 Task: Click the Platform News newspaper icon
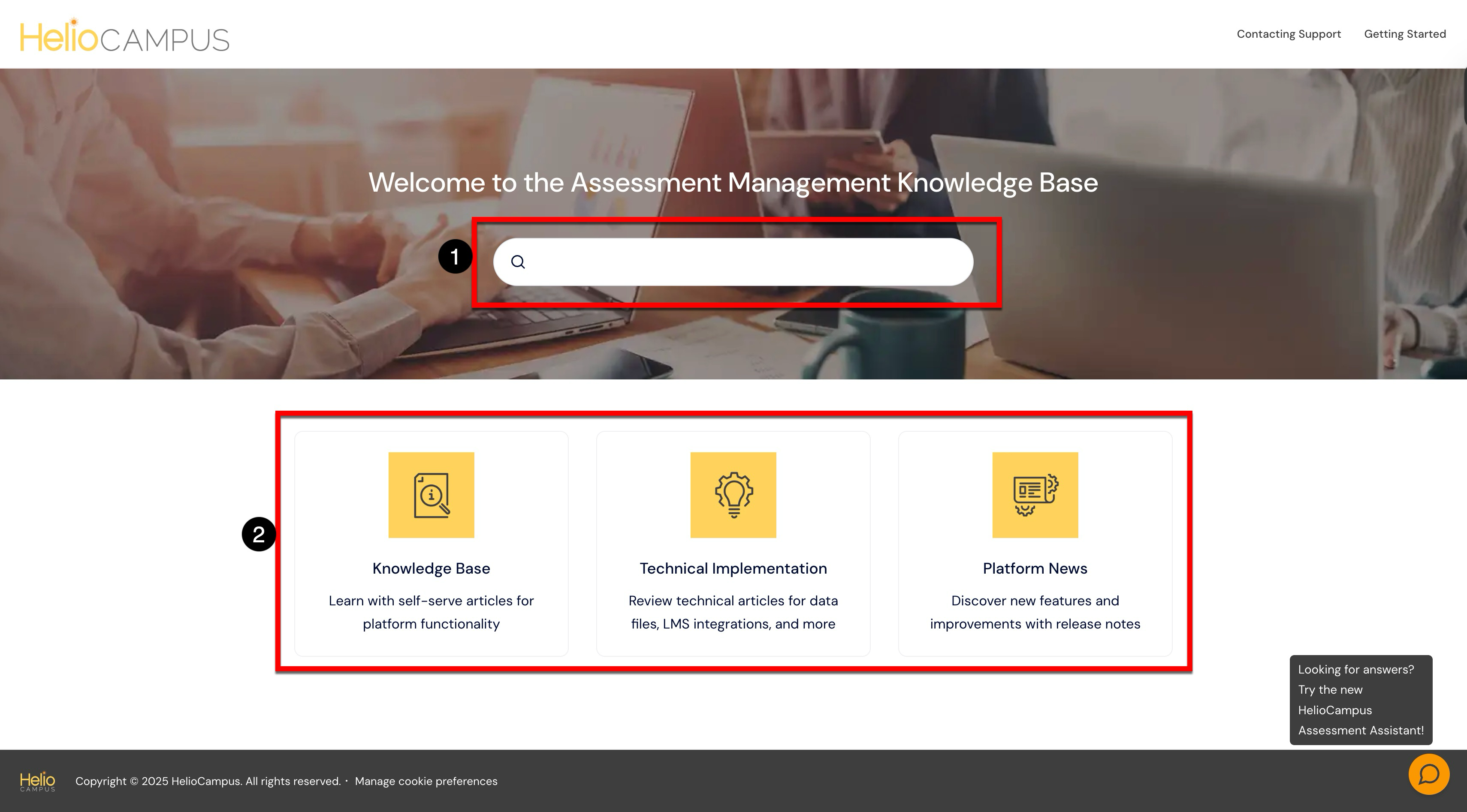1035,494
